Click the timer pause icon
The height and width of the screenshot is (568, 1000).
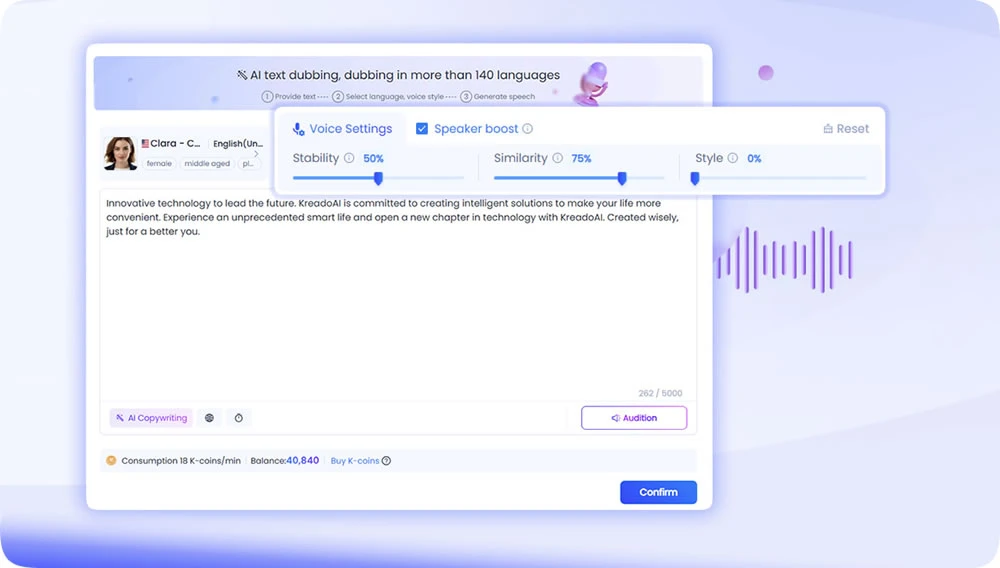(x=239, y=418)
